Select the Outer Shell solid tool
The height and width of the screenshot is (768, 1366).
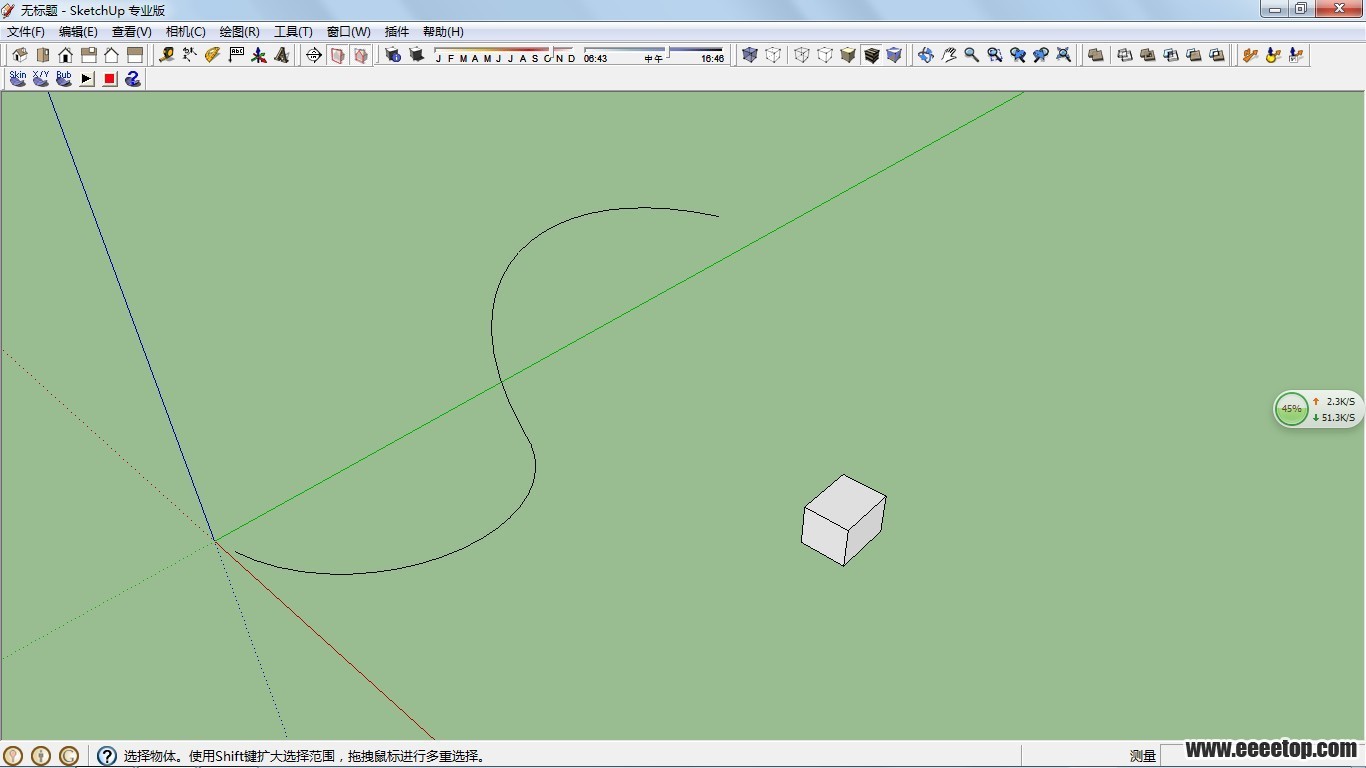click(x=1096, y=55)
